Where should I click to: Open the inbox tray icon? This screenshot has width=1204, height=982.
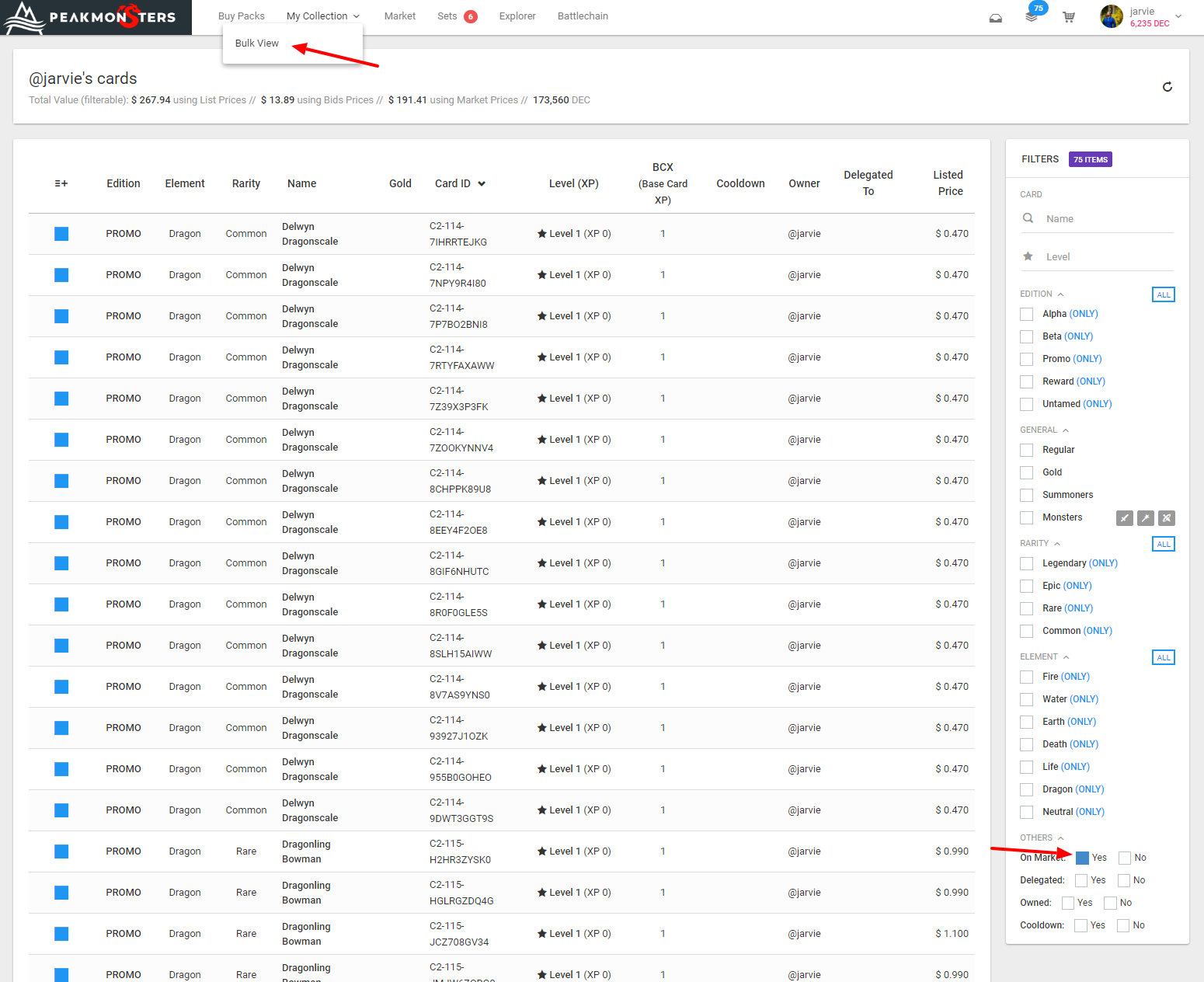click(x=995, y=18)
